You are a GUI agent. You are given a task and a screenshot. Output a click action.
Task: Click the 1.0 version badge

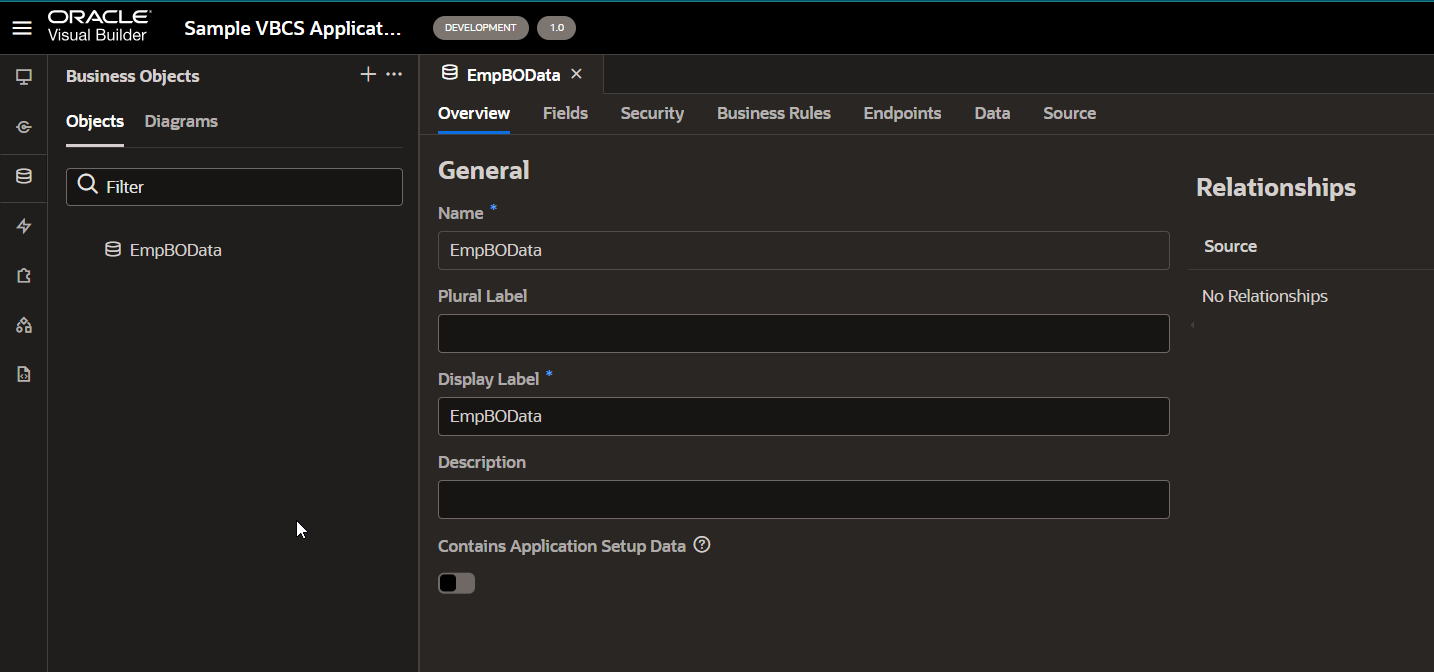tap(556, 28)
